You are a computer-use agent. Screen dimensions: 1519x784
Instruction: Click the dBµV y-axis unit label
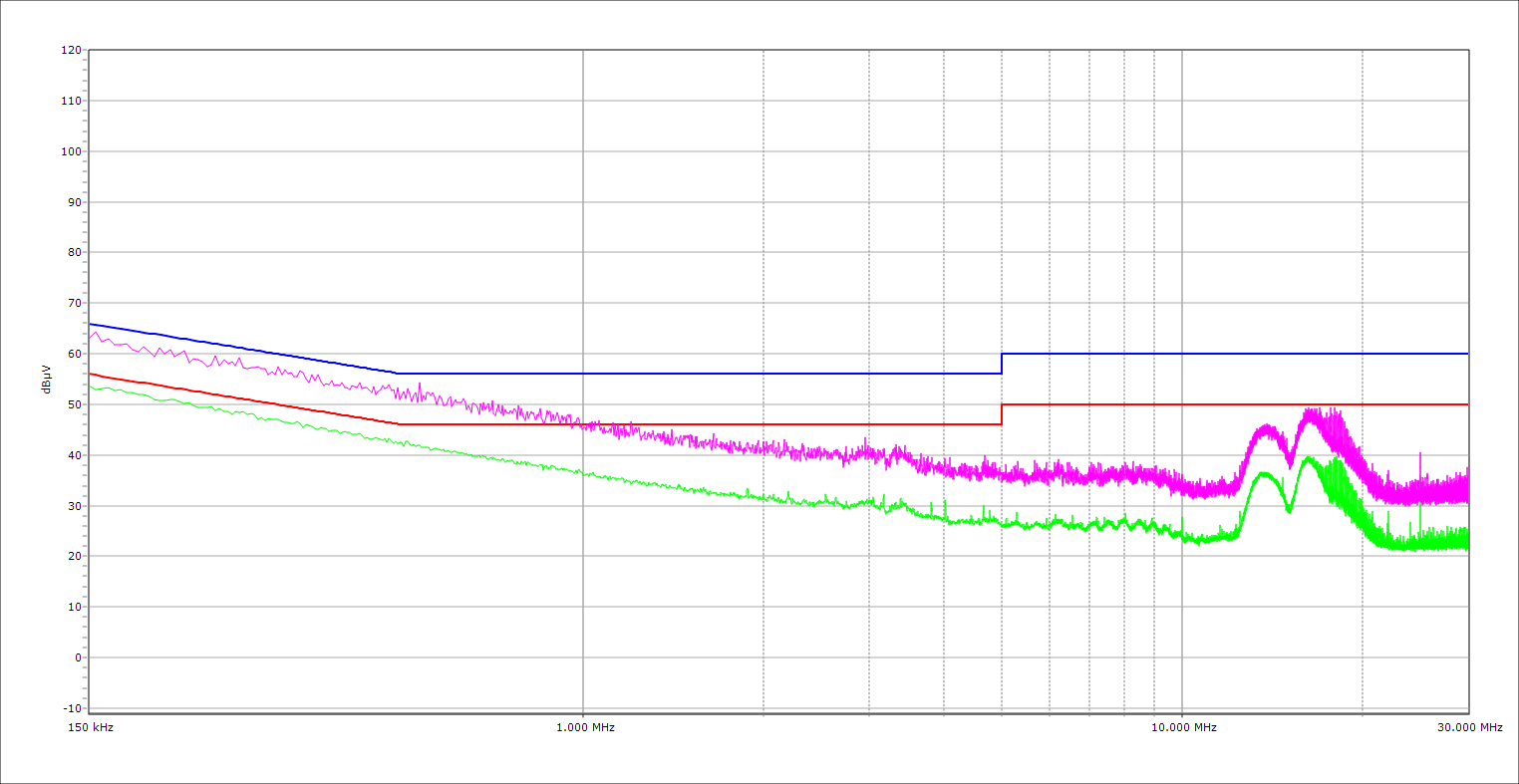click(46, 378)
